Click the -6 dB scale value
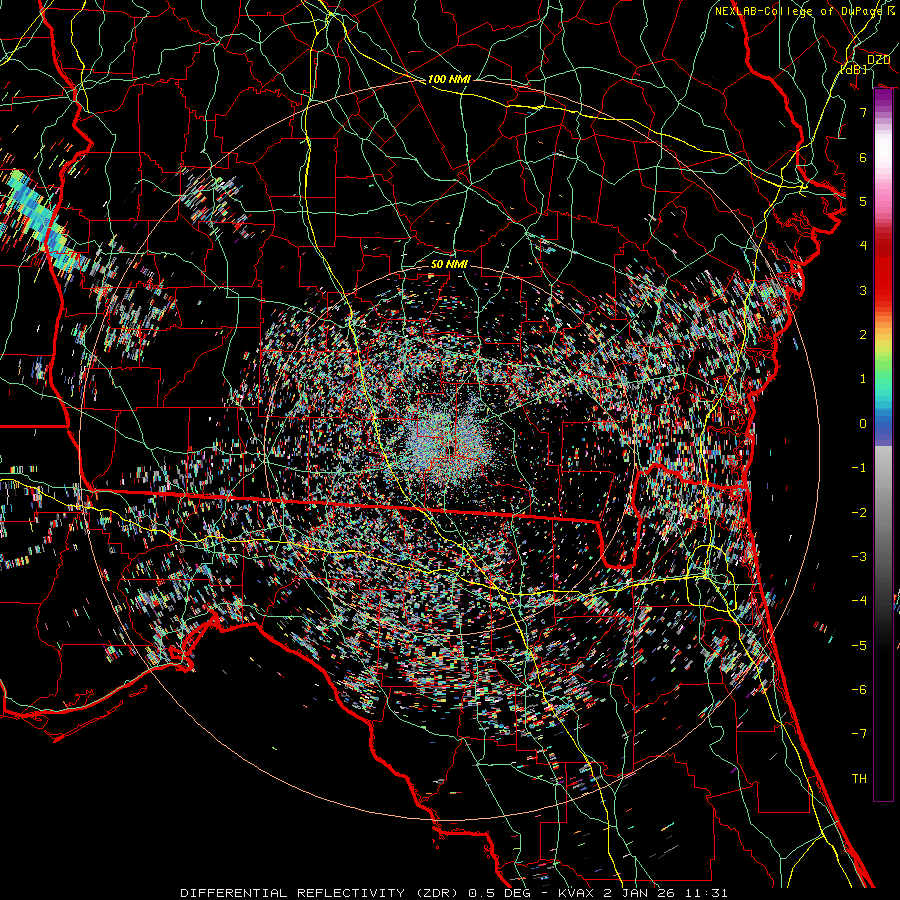Viewport: 900px width, 900px height. click(x=859, y=690)
